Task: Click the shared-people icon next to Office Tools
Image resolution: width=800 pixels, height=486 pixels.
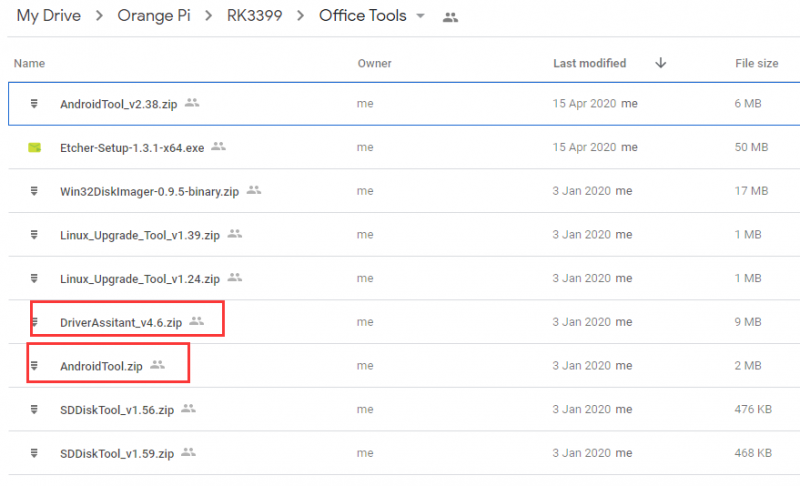Action: point(450,17)
